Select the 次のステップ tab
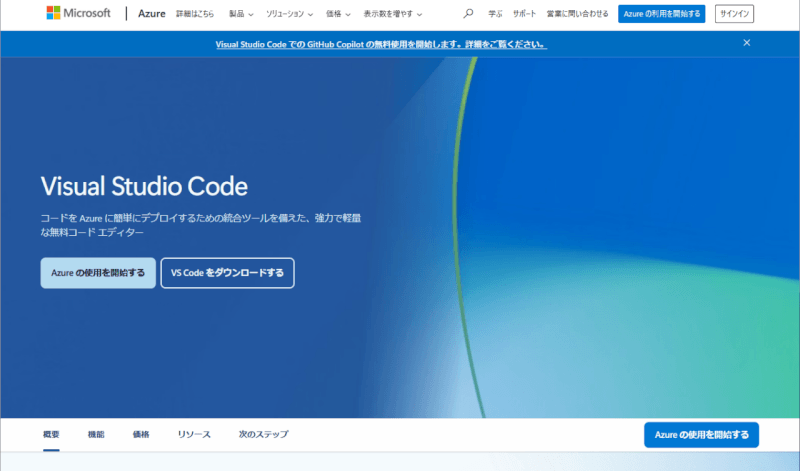This screenshot has height=471, width=800. 263,435
